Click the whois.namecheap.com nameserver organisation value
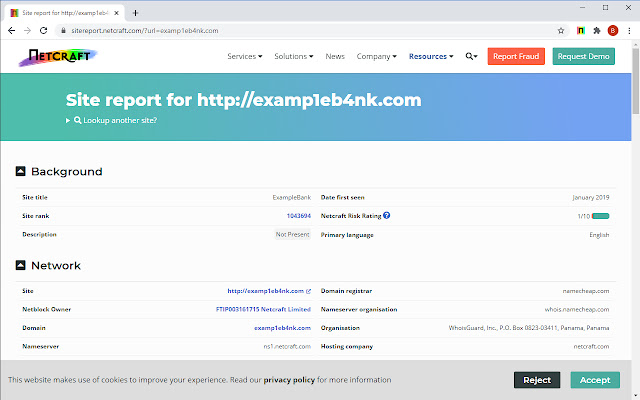This screenshot has height=400, width=640. [577, 309]
